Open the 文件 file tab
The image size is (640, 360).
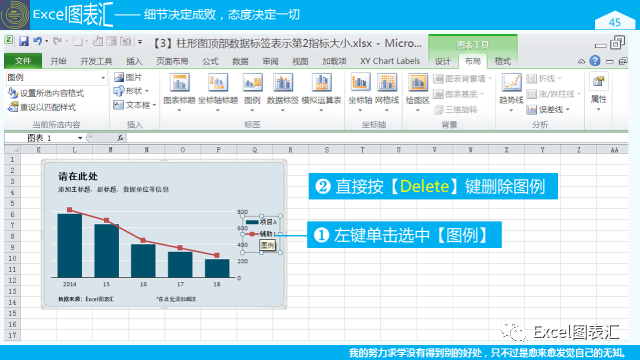point(23,61)
